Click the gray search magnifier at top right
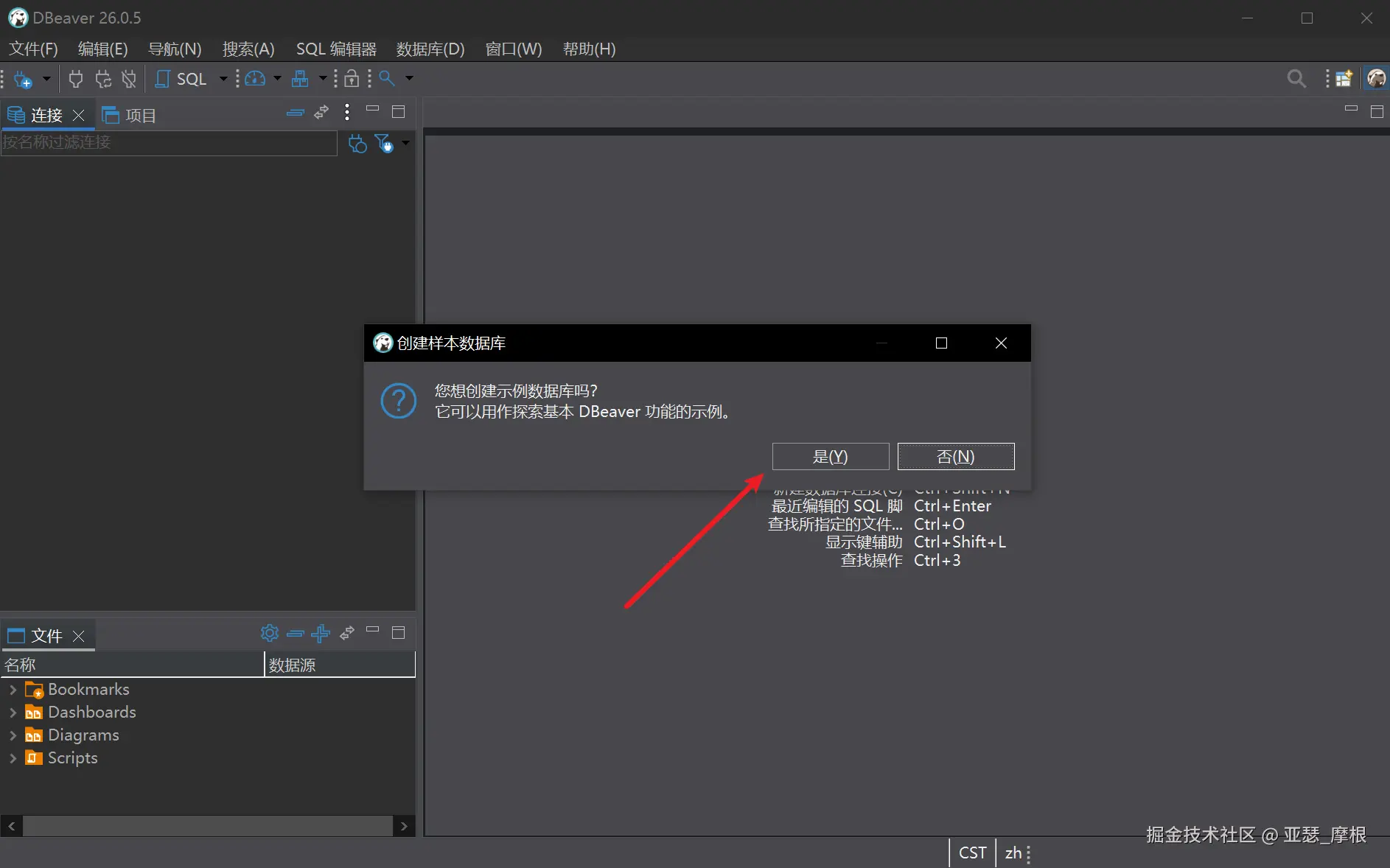The image size is (1390, 868). (x=1296, y=78)
